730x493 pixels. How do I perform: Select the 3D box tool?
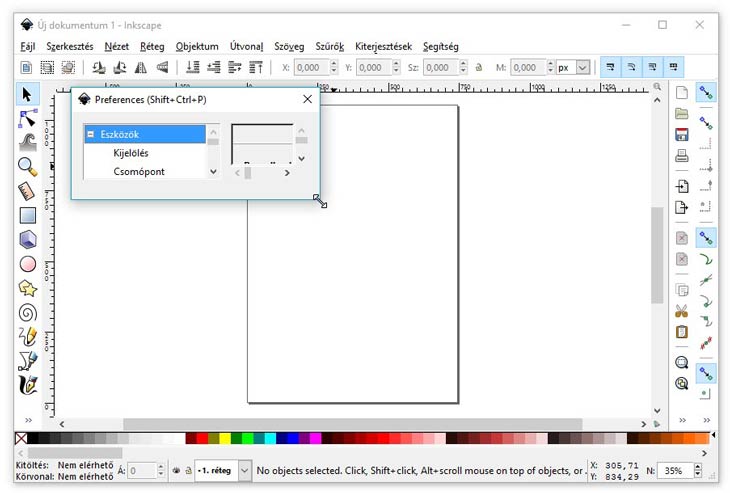coord(28,239)
